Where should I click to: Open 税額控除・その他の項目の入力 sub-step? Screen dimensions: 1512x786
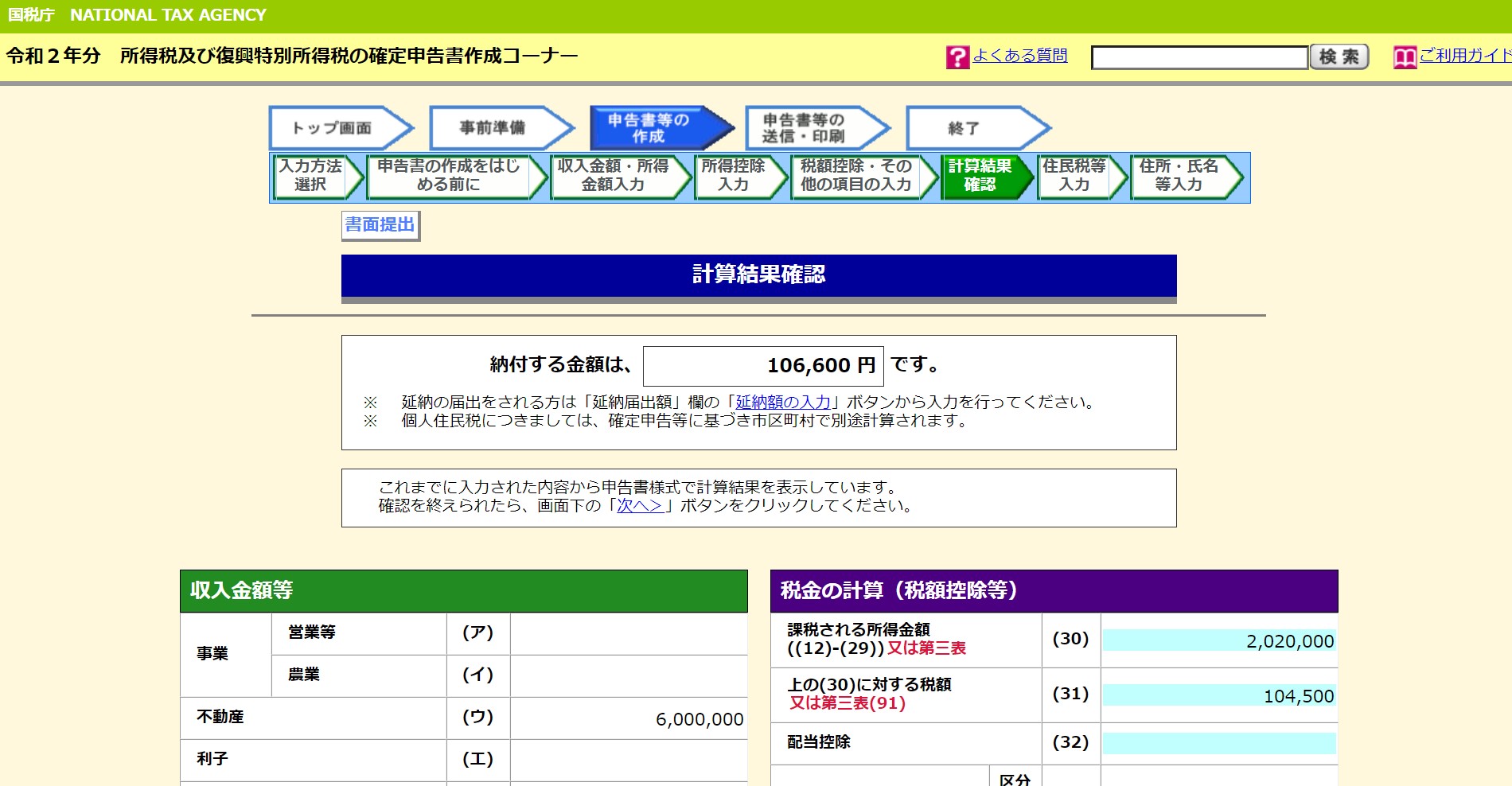(856, 176)
